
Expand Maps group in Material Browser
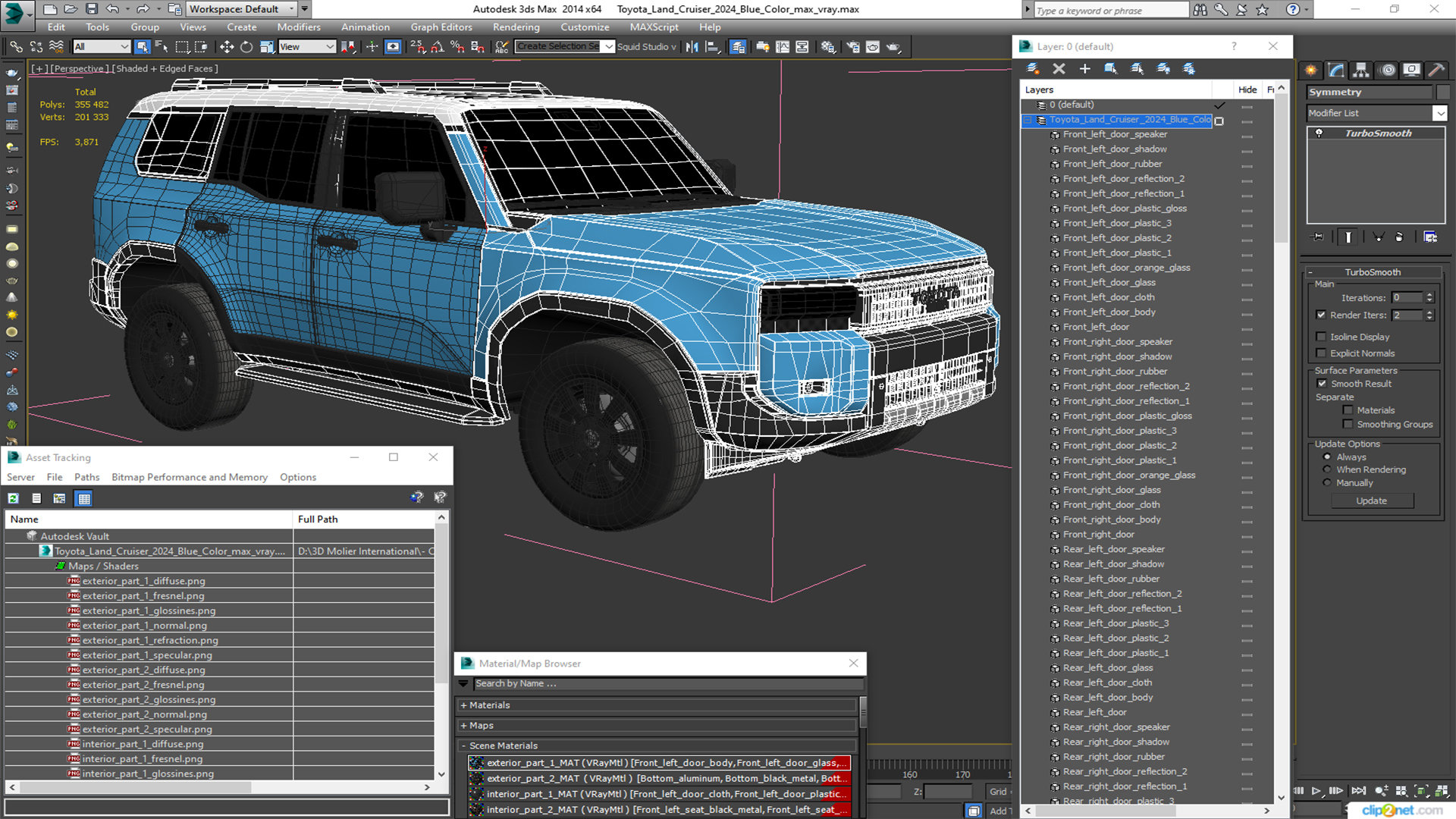(463, 726)
